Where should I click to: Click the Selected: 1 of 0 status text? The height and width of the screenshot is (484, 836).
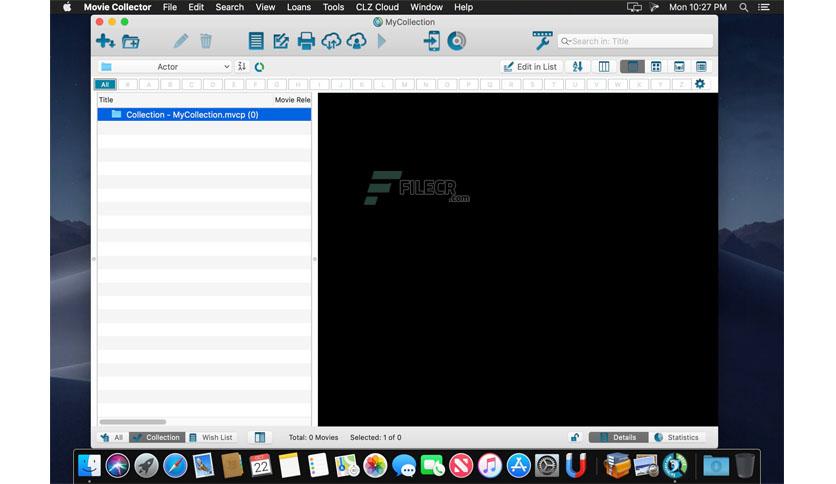375,437
